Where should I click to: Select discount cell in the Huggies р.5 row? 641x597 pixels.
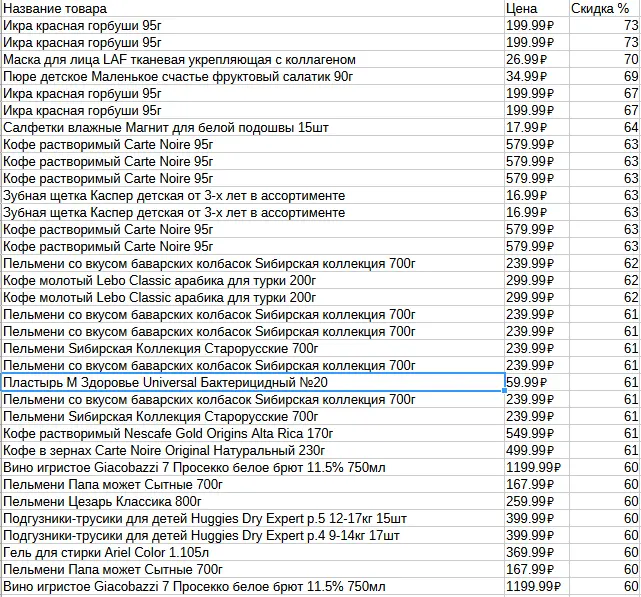coord(605,518)
